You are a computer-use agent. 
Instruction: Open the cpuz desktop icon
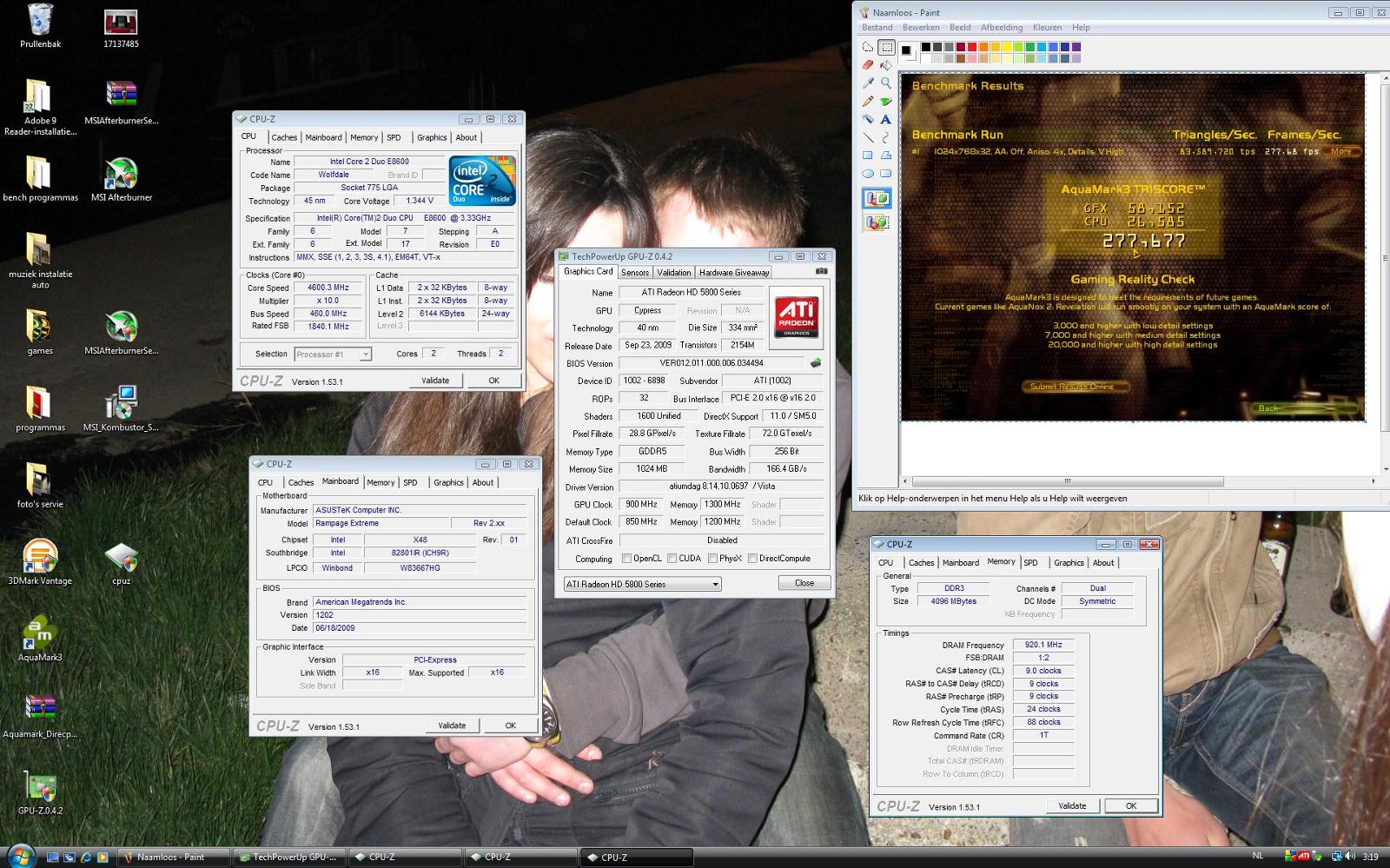122,563
